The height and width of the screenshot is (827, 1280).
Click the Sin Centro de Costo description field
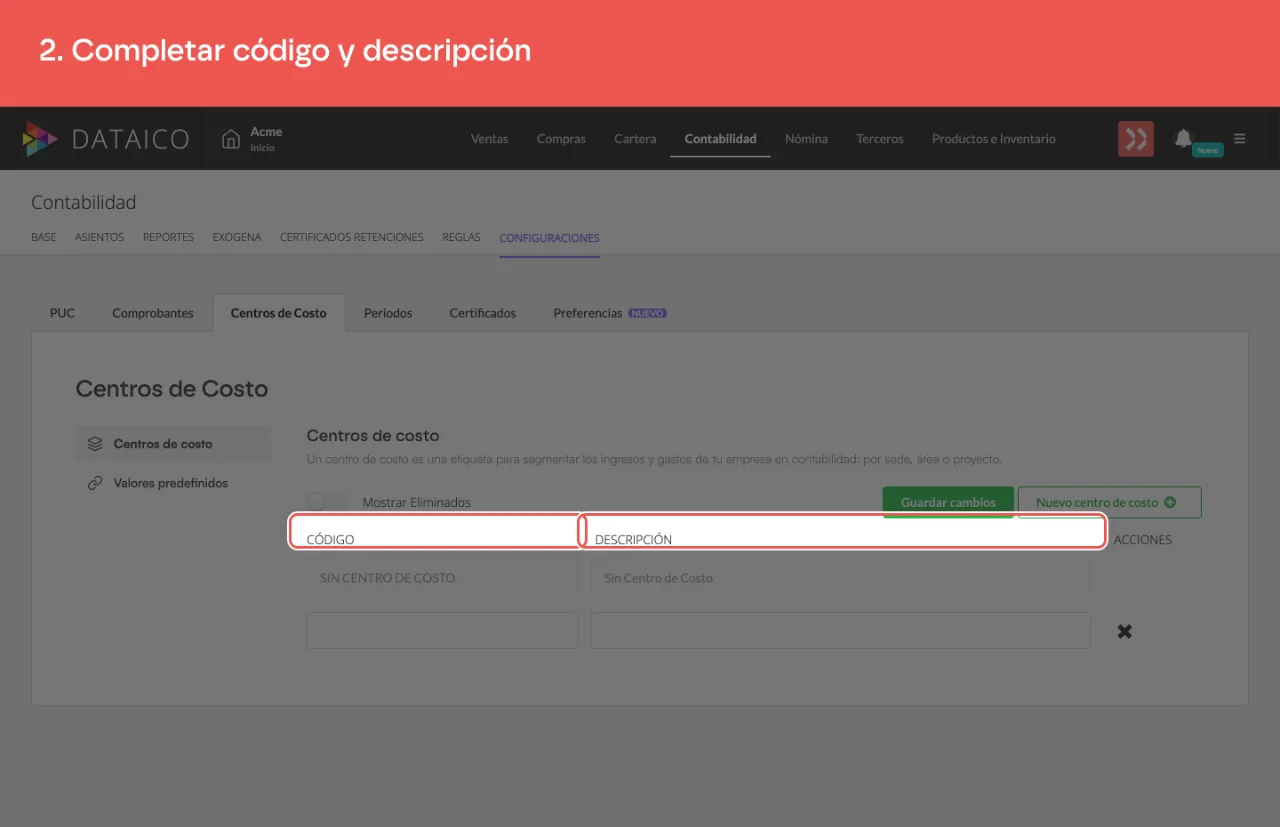840,578
